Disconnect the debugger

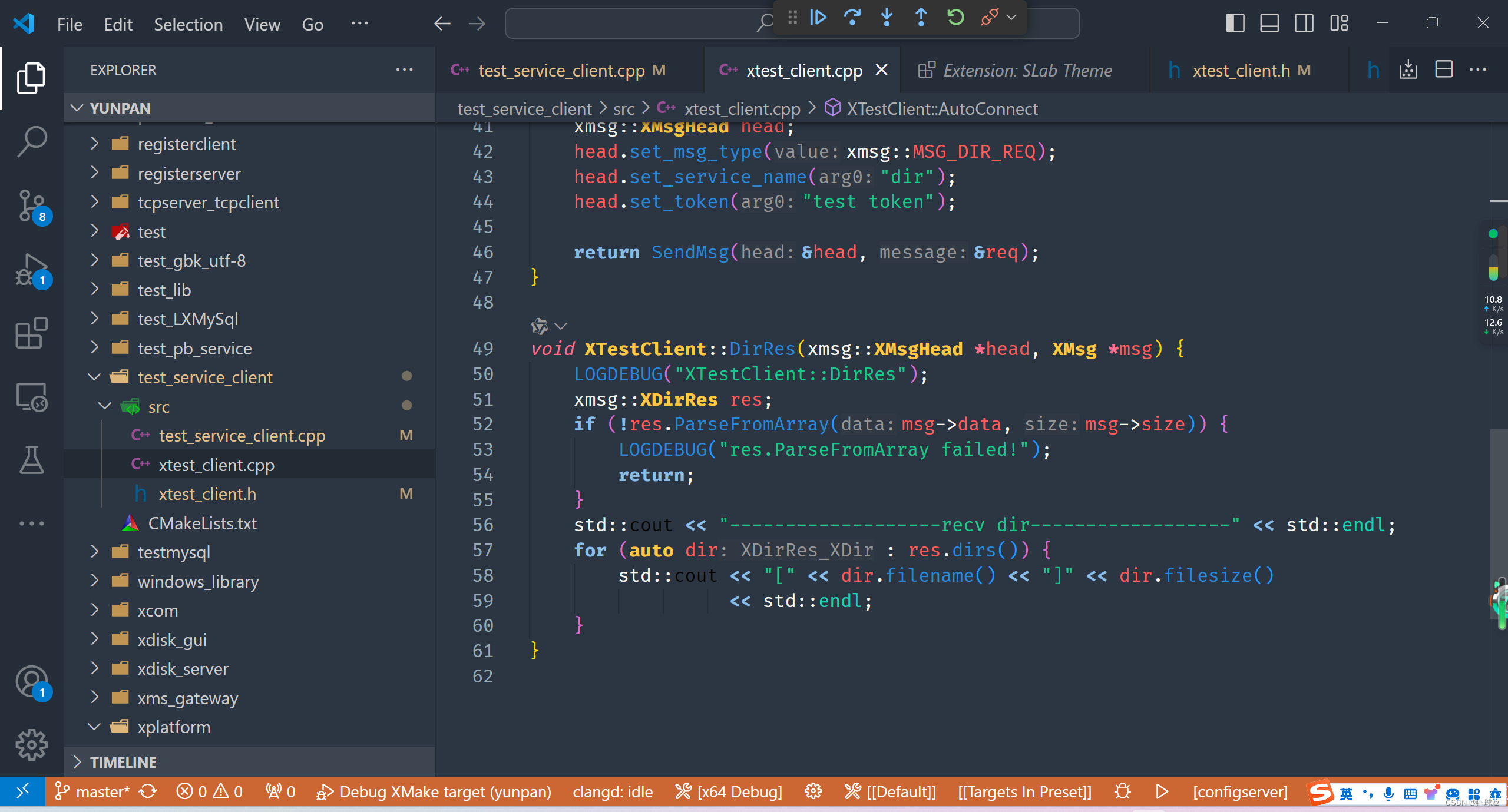coord(990,17)
